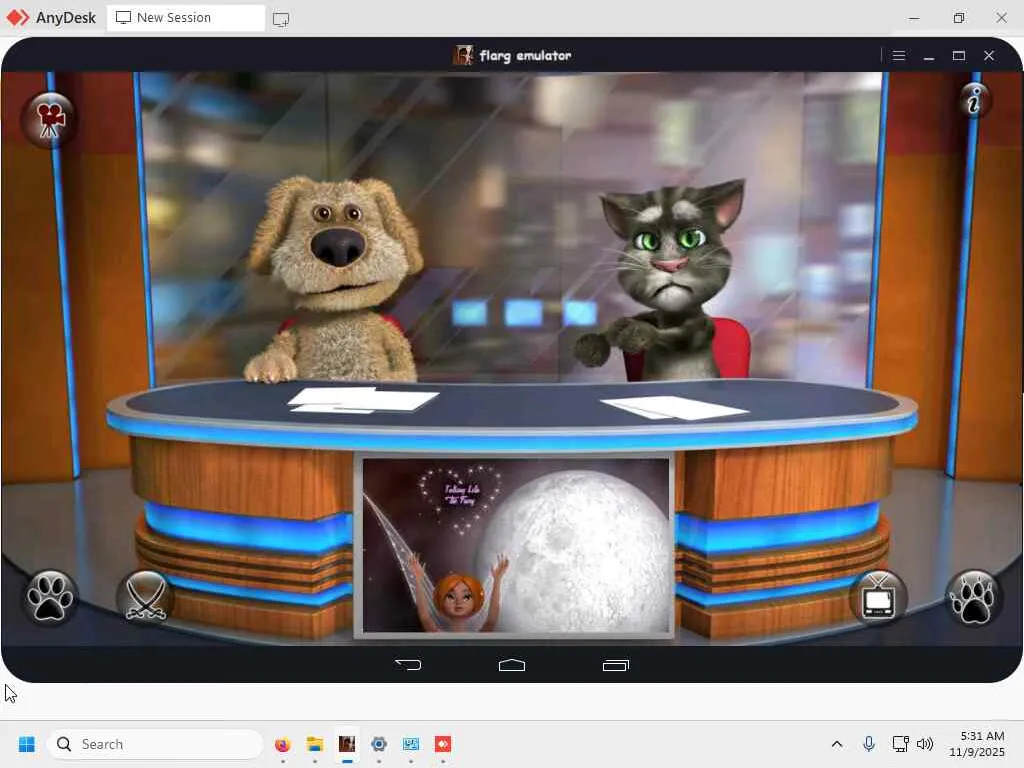Tap the video camera record icon
Screen dimensions: 1024x768
[x=48, y=120]
